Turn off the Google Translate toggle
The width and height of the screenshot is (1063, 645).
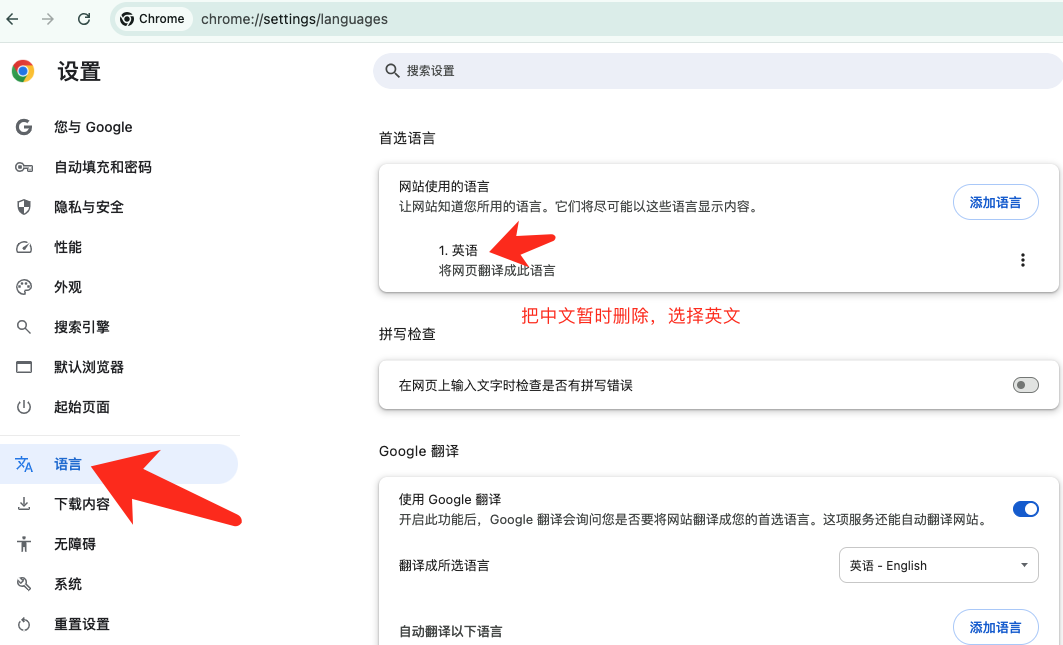coord(1025,509)
